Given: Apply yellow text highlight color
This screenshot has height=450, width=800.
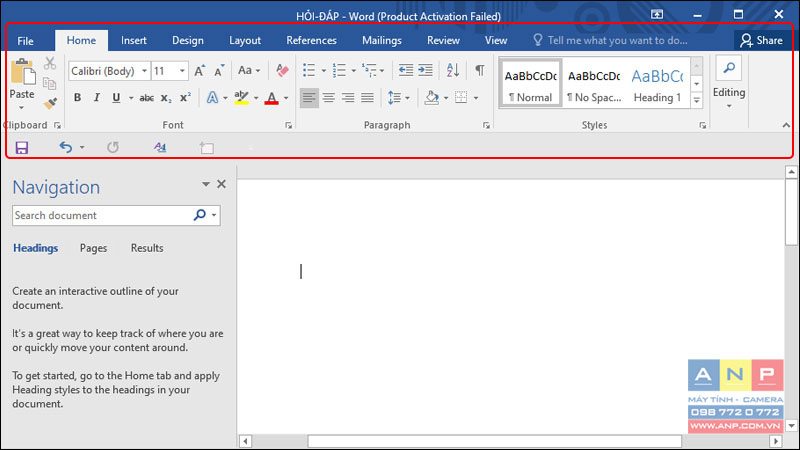Looking at the screenshot, I should click(x=241, y=97).
